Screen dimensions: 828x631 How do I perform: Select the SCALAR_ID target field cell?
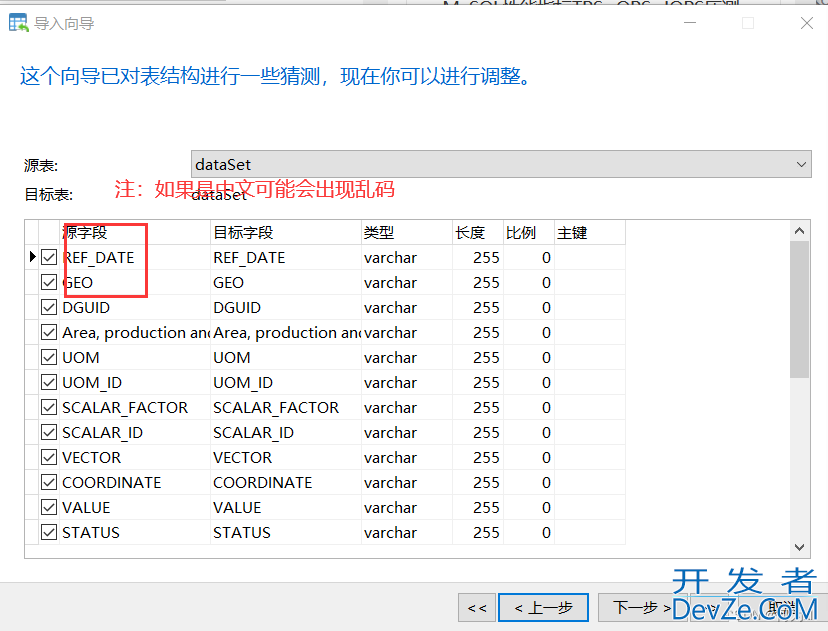click(286, 432)
